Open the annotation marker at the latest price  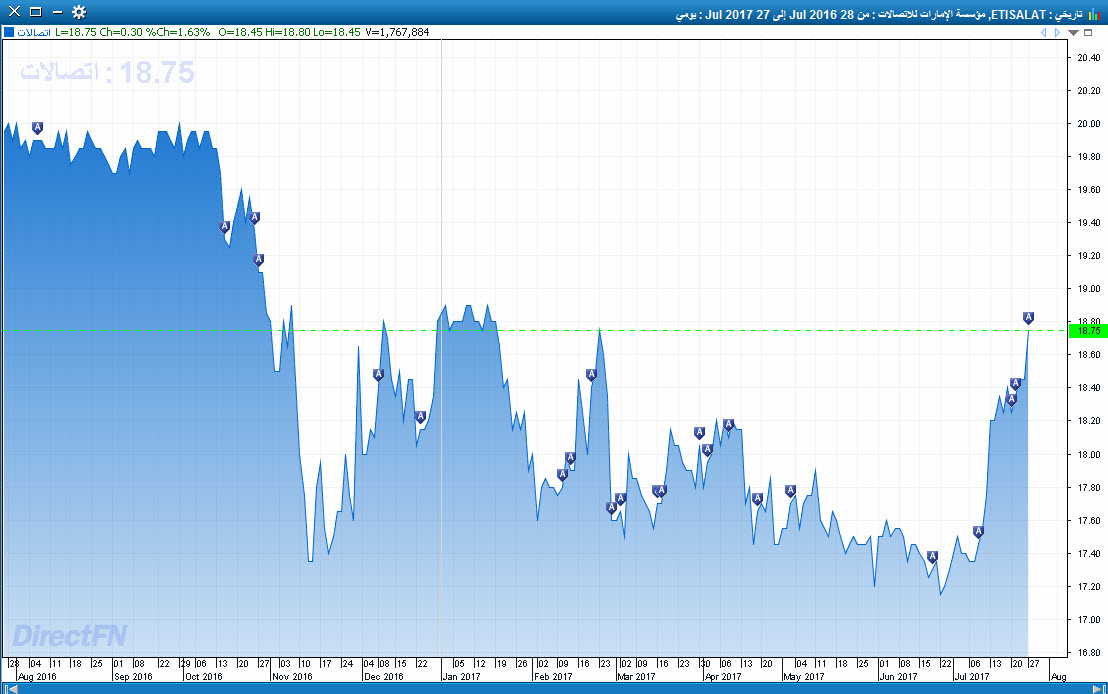1028,318
